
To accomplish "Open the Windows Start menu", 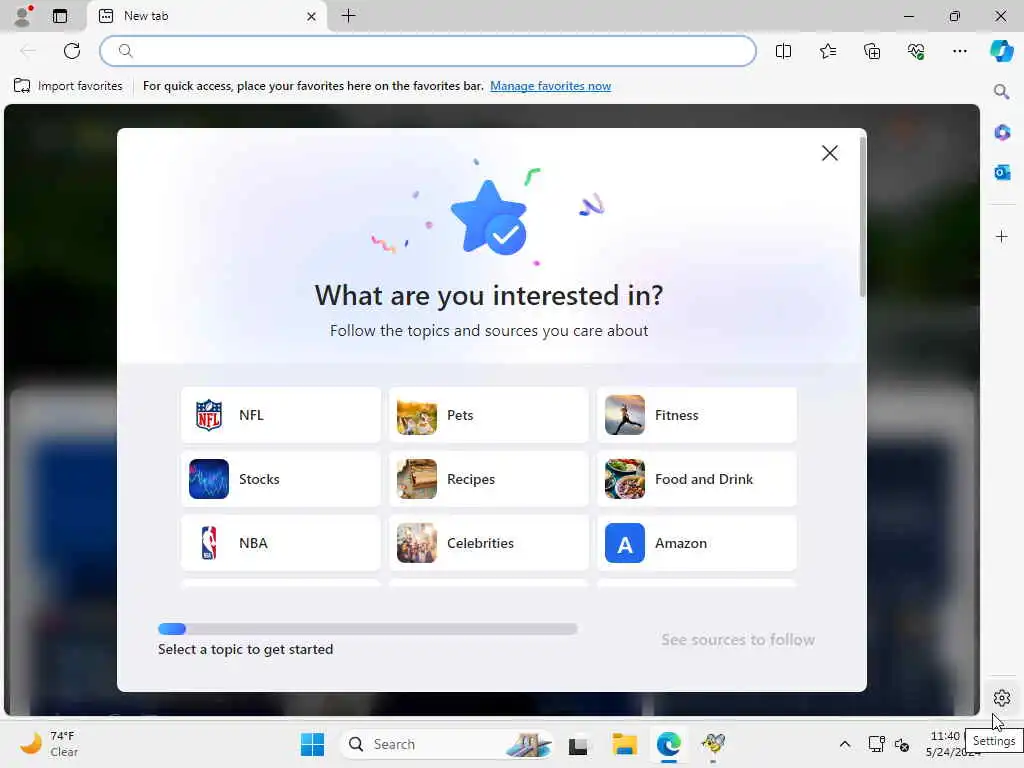I will coord(312,744).
